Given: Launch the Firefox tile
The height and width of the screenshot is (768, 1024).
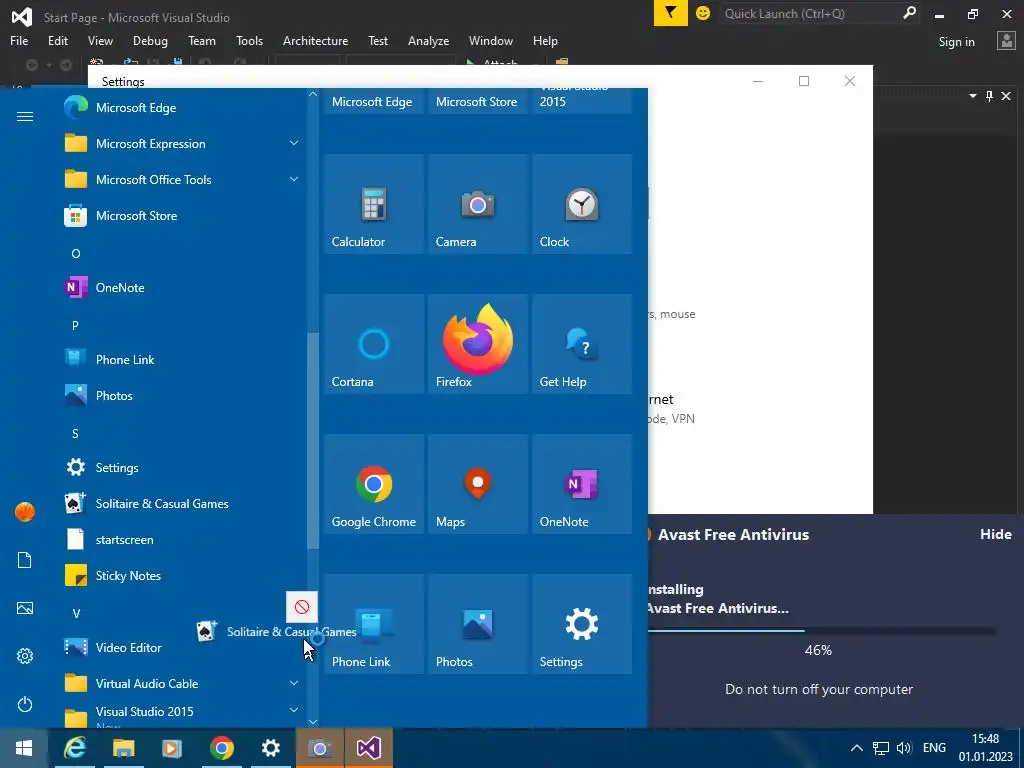Looking at the screenshot, I should pos(478,344).
